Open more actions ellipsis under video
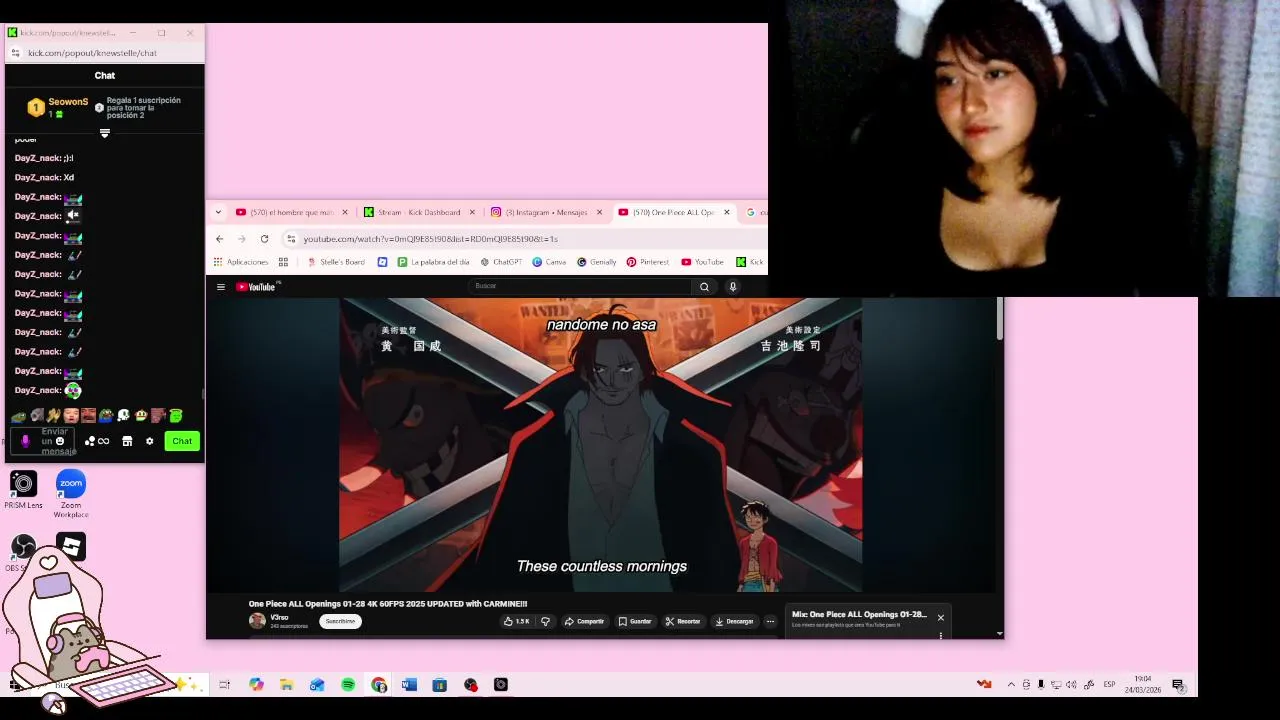Viewport: 1280px width, 720px height. pyautogui.click(x=770, y=621)
